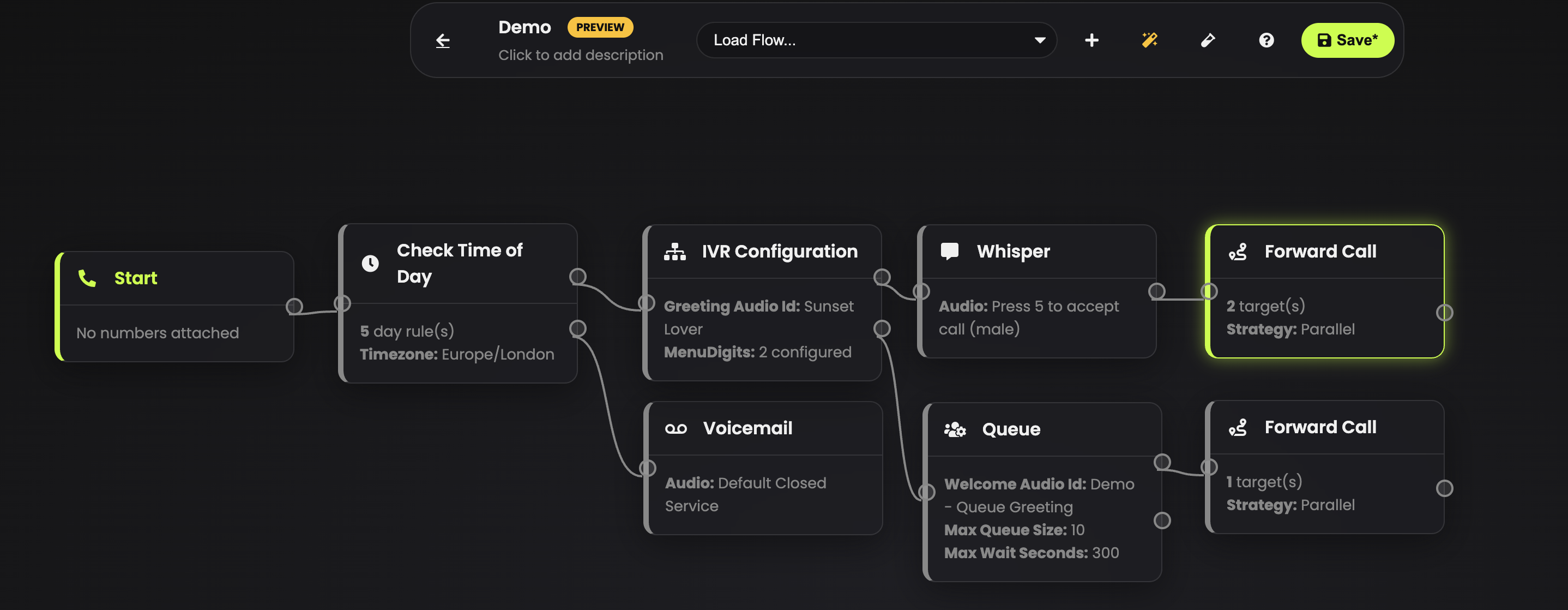Image resolution: width=1568 pixels, height=610 pixels.
Task: Click 'Audio: Default Closed Service' text
Action: coord(746,494)
